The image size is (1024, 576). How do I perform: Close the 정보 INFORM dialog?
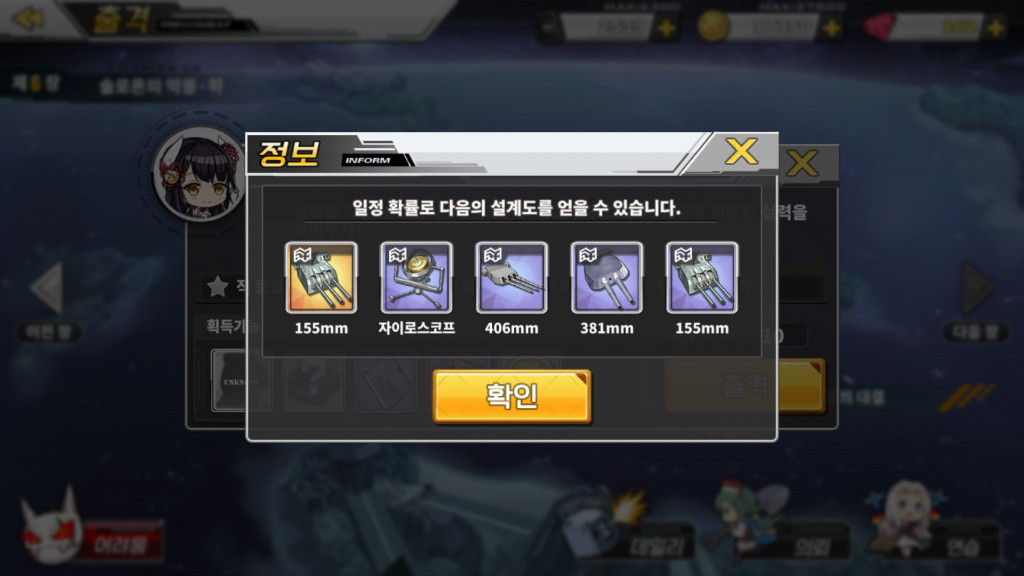click(741, 152)
